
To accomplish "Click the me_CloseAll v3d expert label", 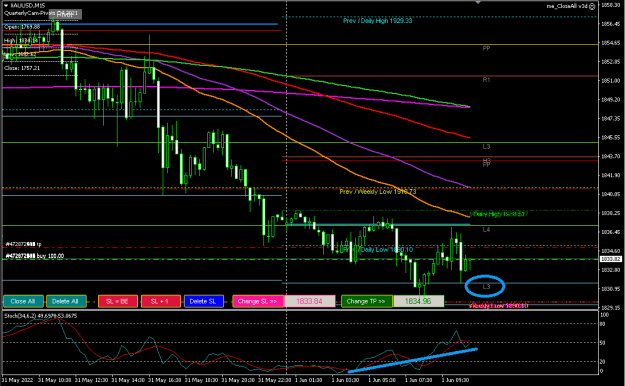I will tap(567, 6).
